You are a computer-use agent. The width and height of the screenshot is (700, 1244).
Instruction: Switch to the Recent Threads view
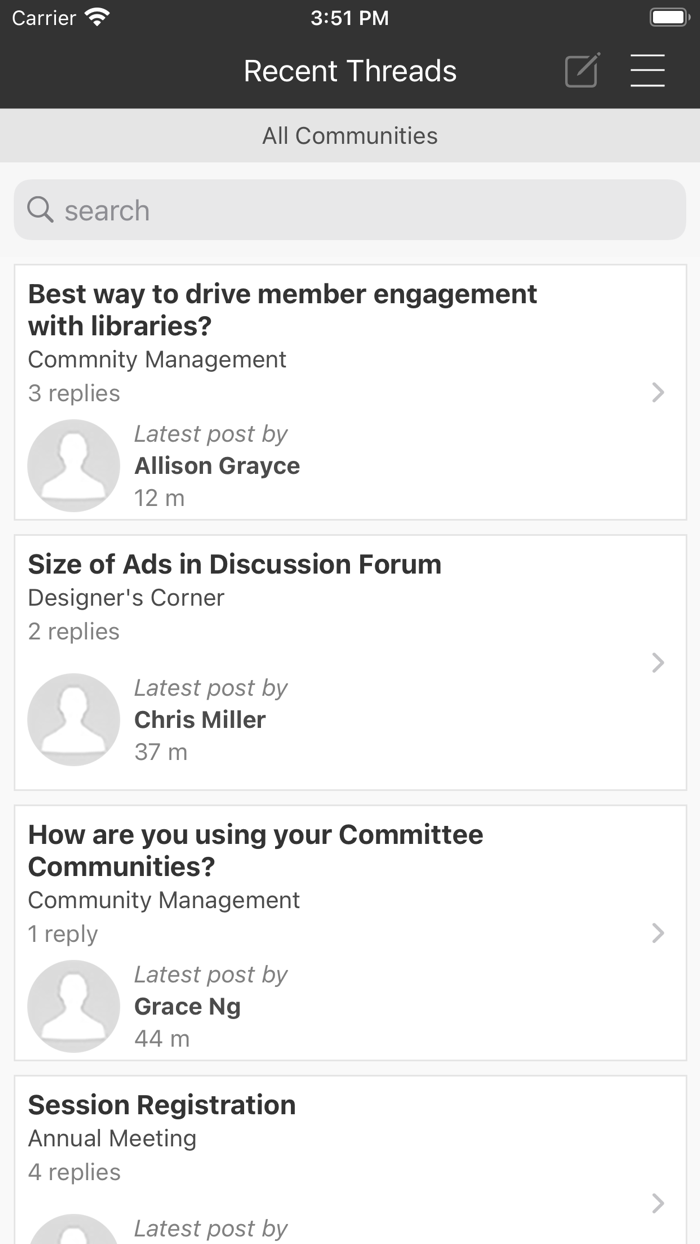point(350,70)
